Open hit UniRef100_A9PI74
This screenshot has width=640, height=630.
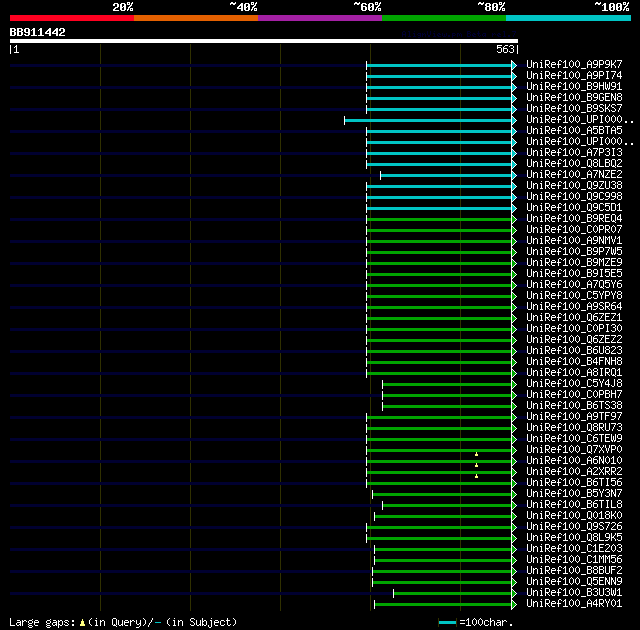(x=574, y=75)
